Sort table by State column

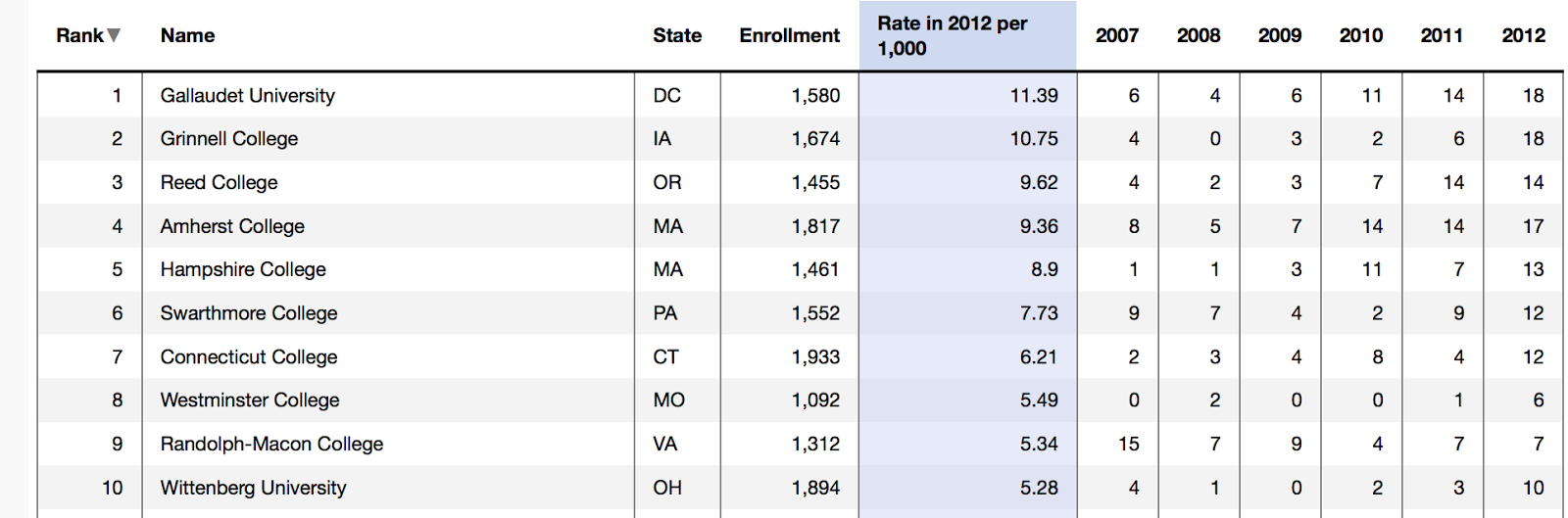click(x=677, y=35)
